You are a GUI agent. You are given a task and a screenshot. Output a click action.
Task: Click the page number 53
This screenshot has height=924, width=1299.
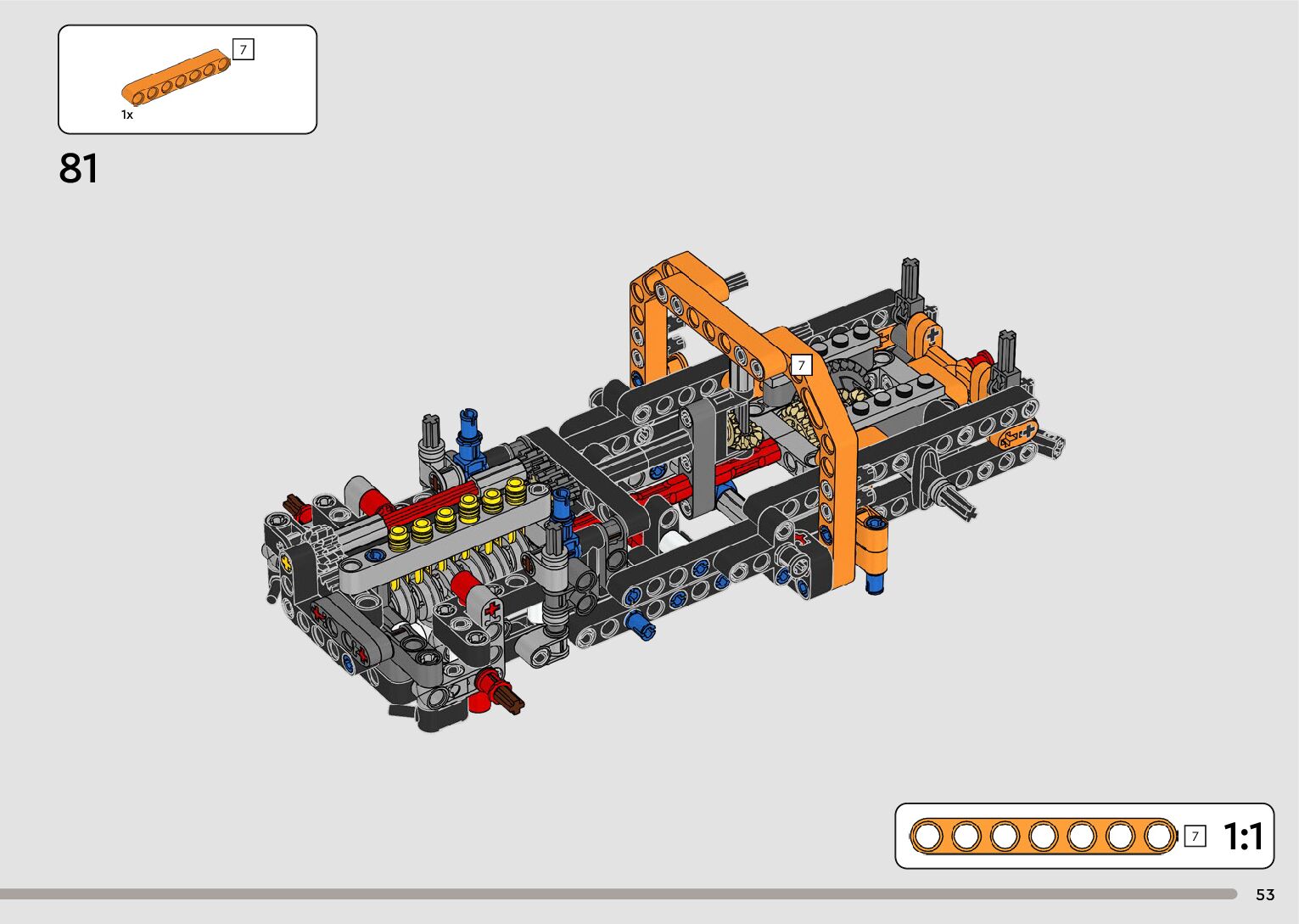(1265, 895)
